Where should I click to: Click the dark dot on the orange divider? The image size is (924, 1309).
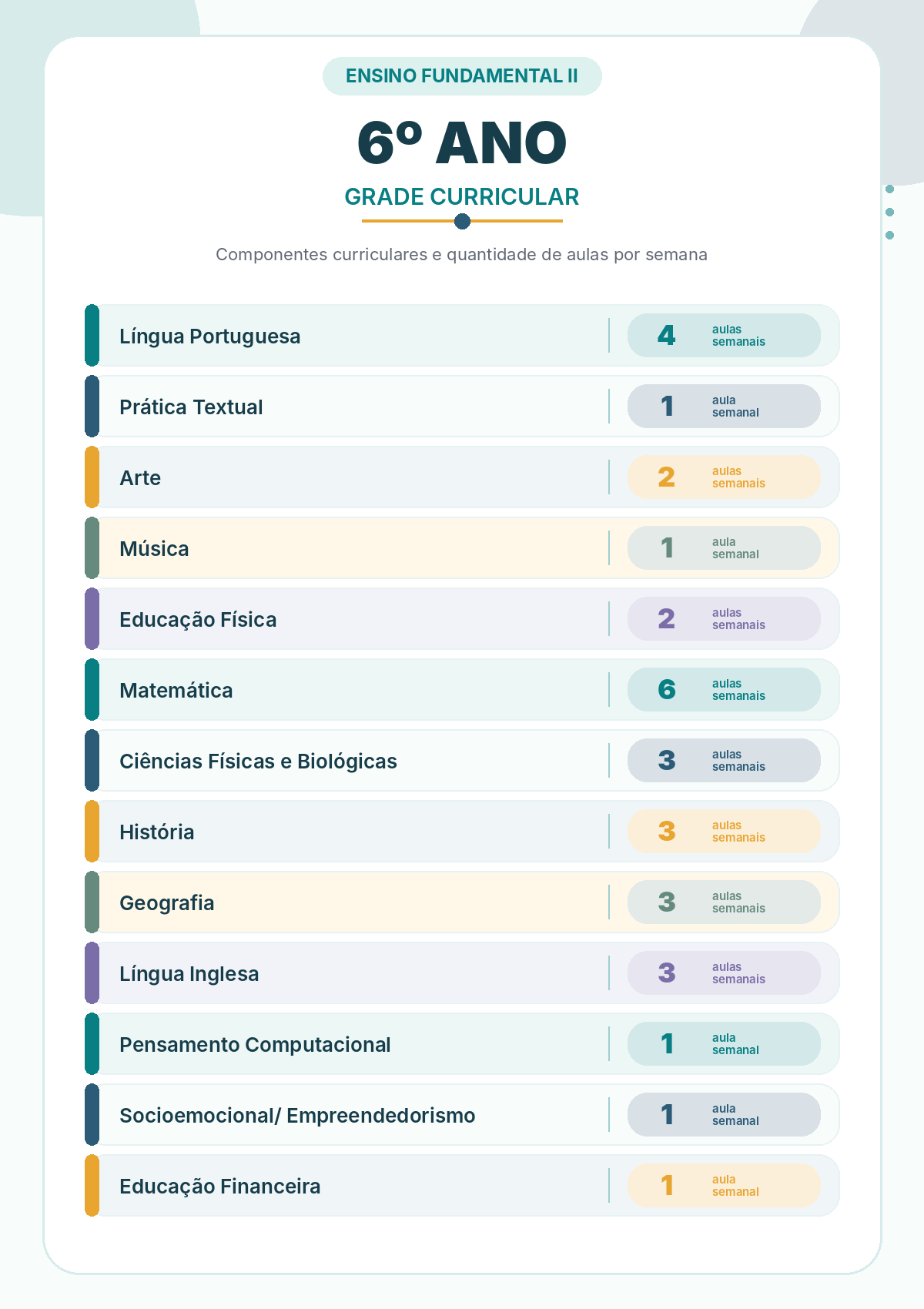pyautogui.click(x=462, y=222)
